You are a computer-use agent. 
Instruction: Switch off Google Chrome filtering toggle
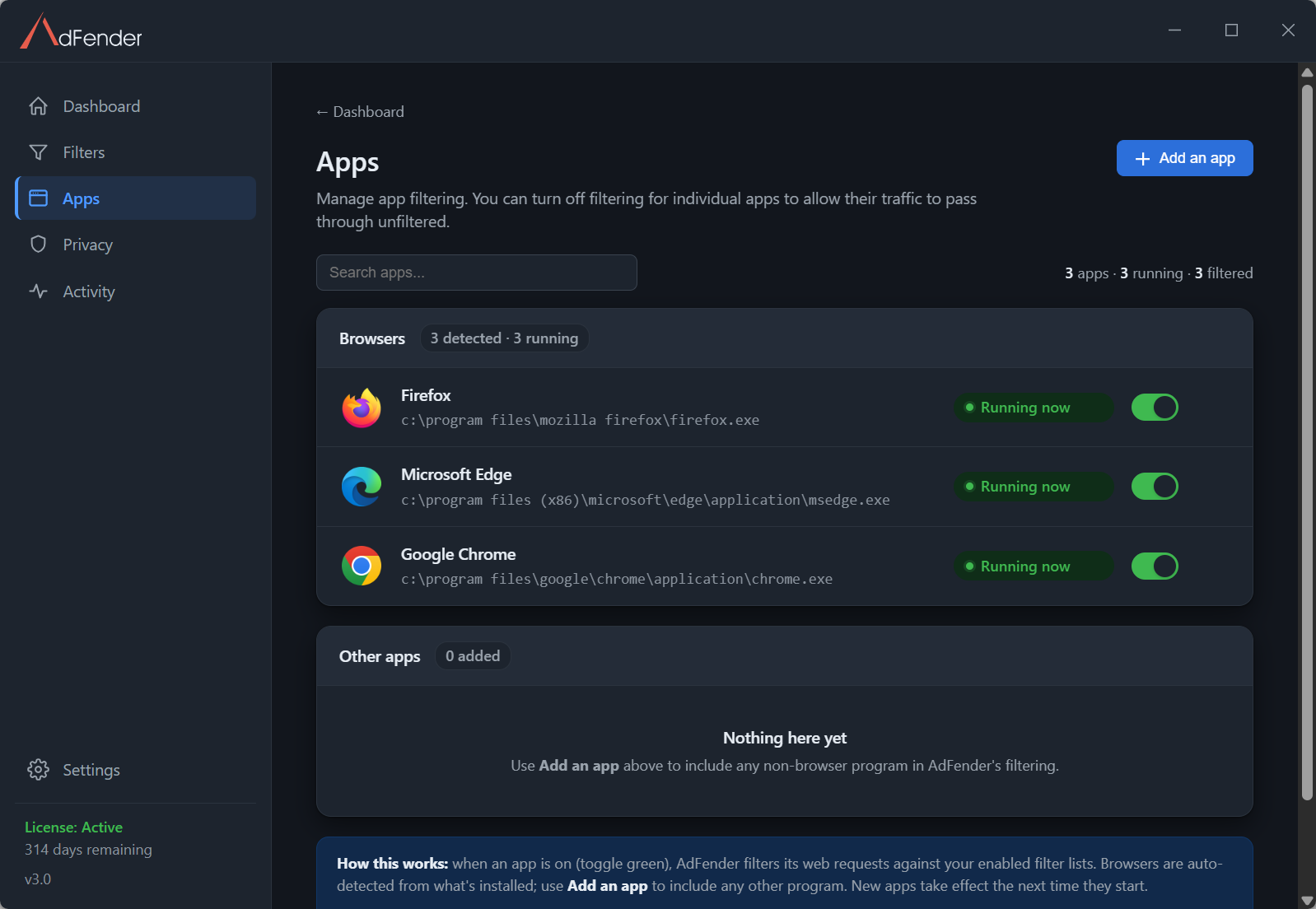(x=1155, y=566)
